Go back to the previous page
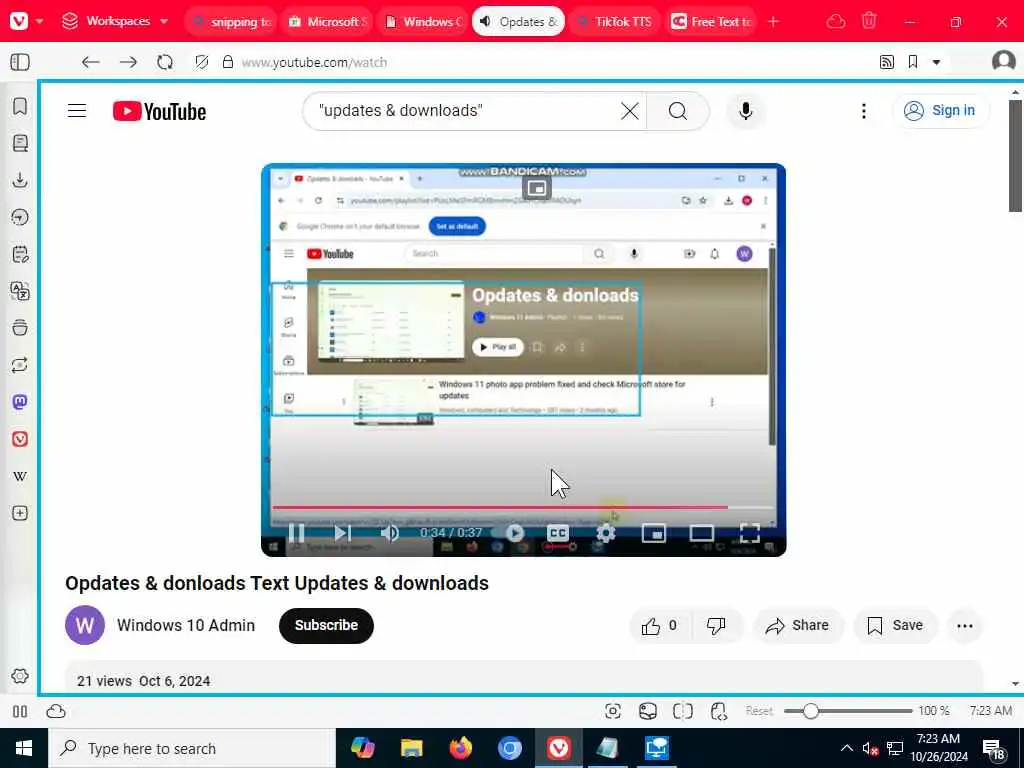1024x768 pixels. (x=91, y=62)
